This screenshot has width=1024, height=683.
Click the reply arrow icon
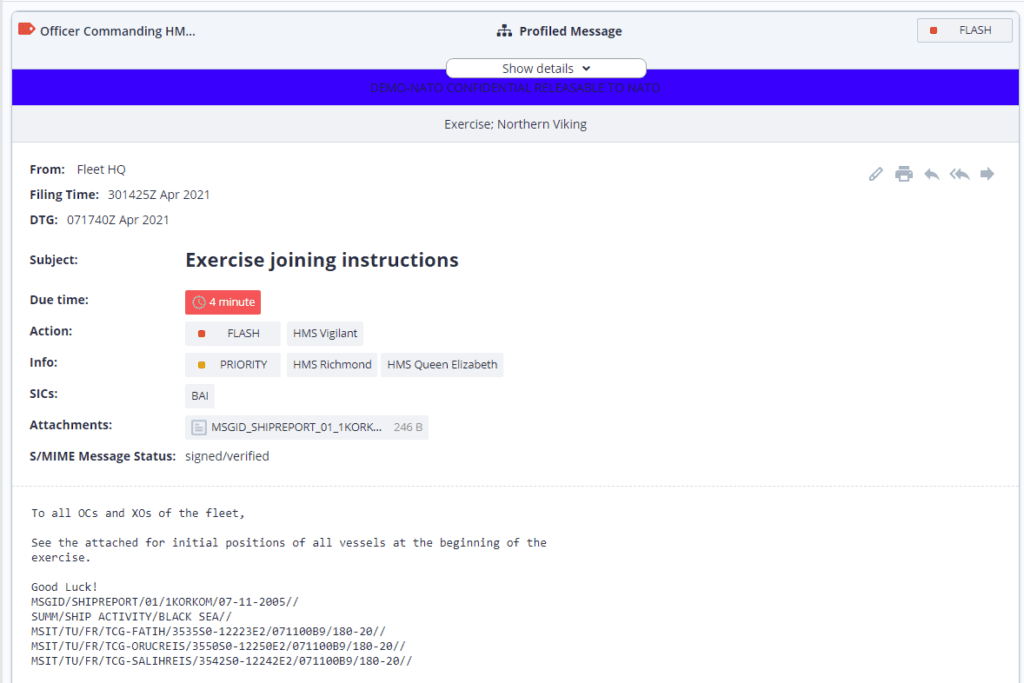pos(932,174)
